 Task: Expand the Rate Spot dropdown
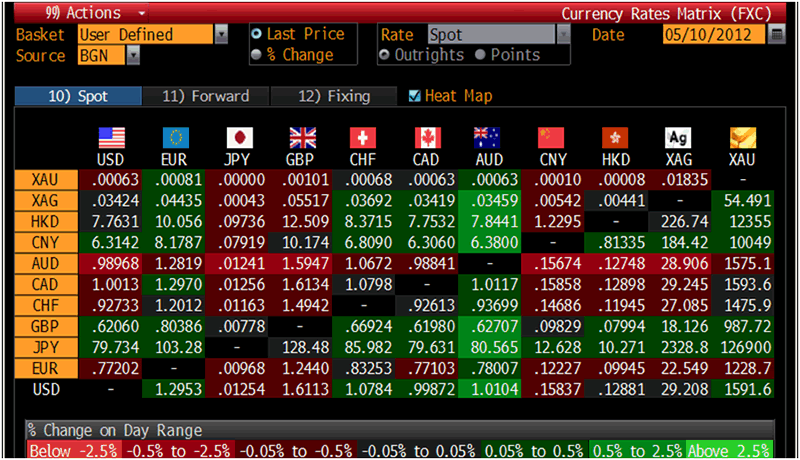tap(562, 35)
